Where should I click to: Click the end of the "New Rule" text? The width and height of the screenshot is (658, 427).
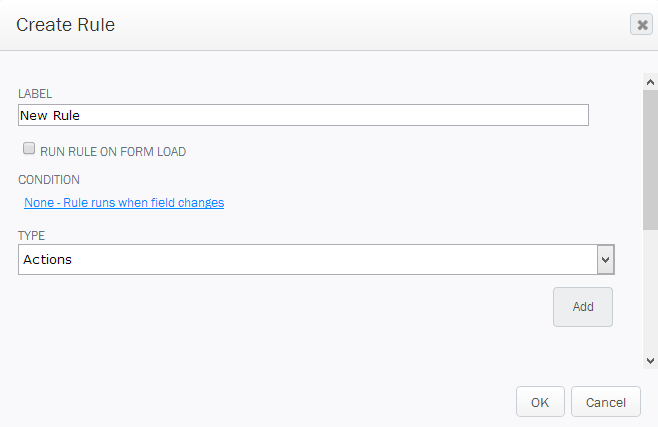(x=80, y=115)
